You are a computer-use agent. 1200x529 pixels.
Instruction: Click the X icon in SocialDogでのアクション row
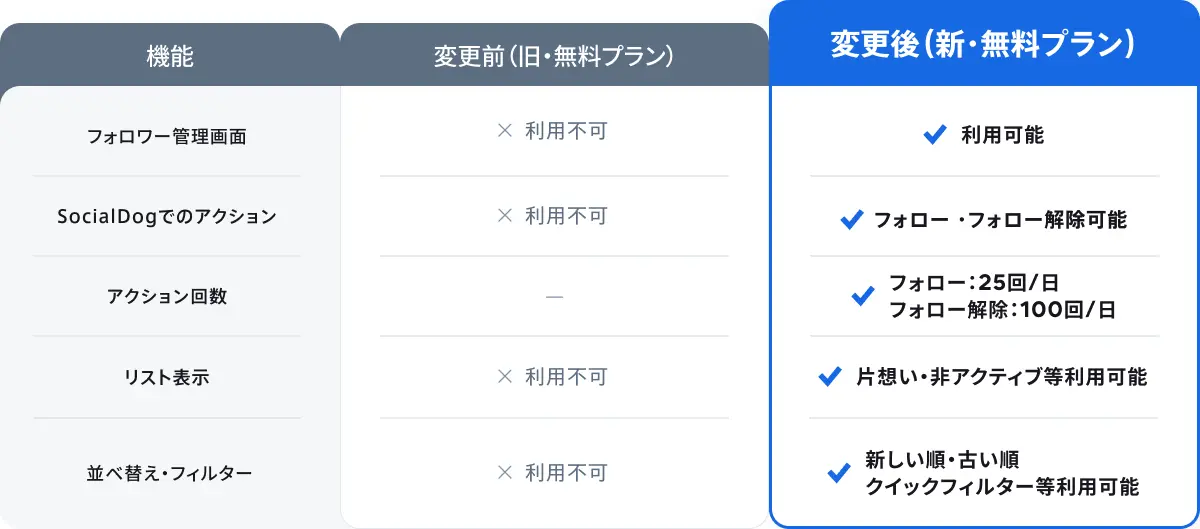[505, 216]
